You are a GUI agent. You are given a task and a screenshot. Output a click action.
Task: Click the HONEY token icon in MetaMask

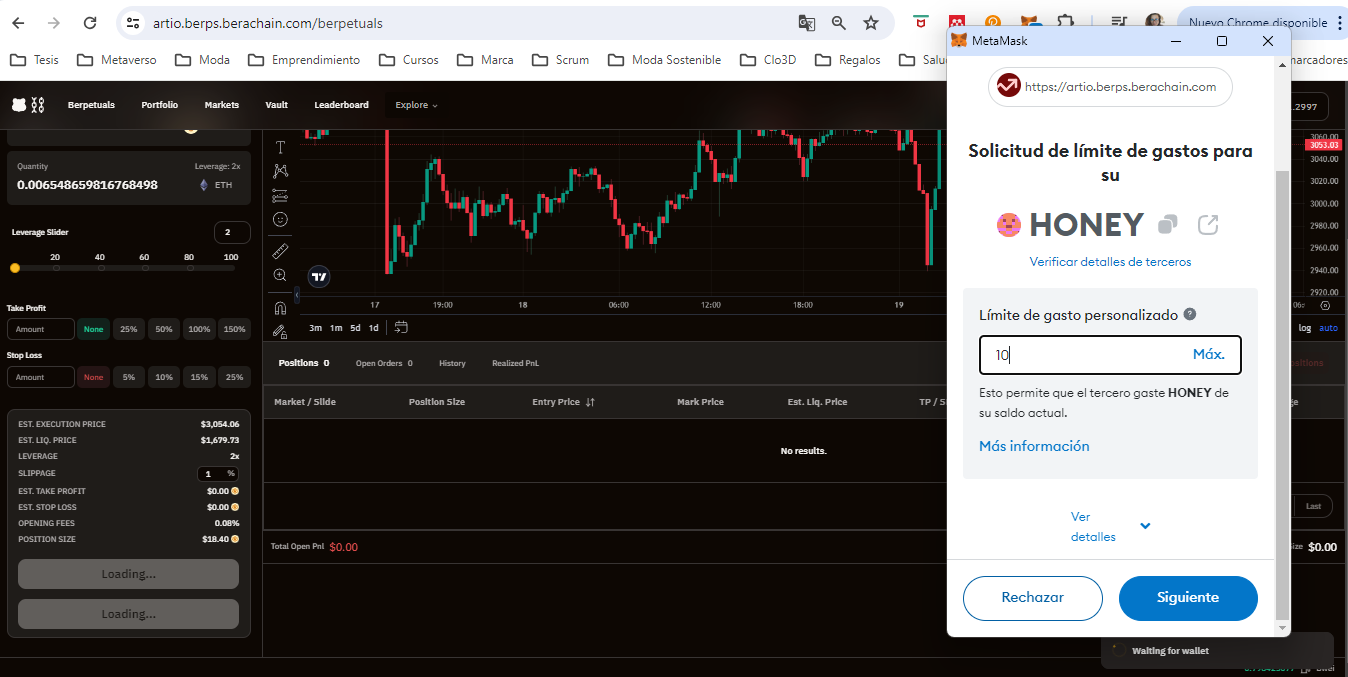point(1009,225)
